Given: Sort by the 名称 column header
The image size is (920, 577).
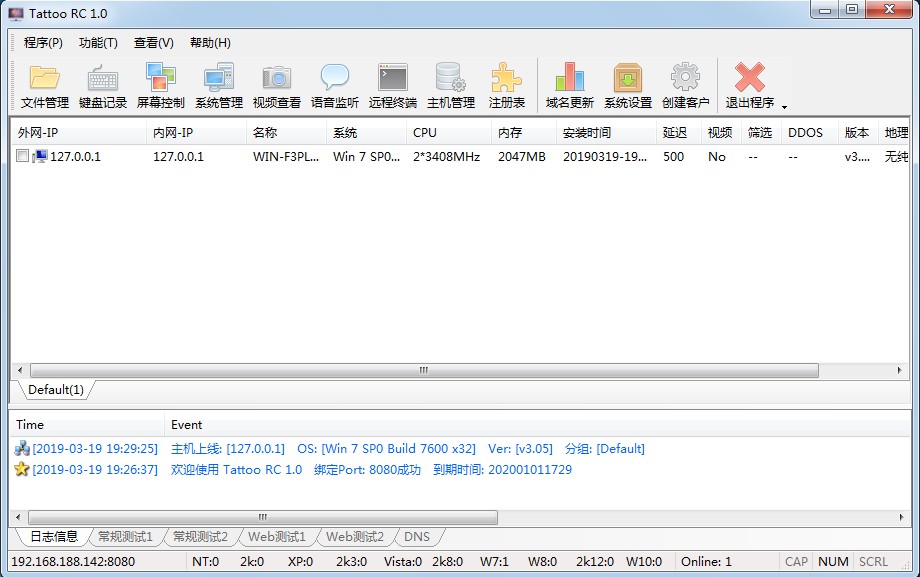Looking at the screenshot, I should pos(286,133).
